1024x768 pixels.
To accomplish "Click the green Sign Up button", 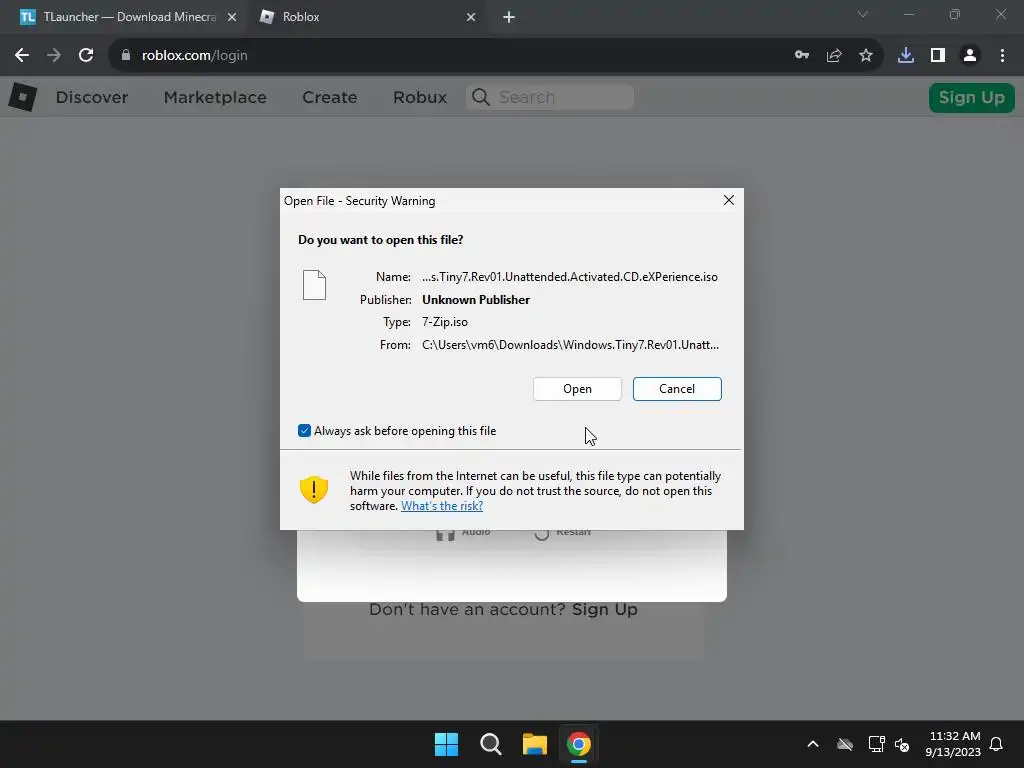I will pos(972,97).
